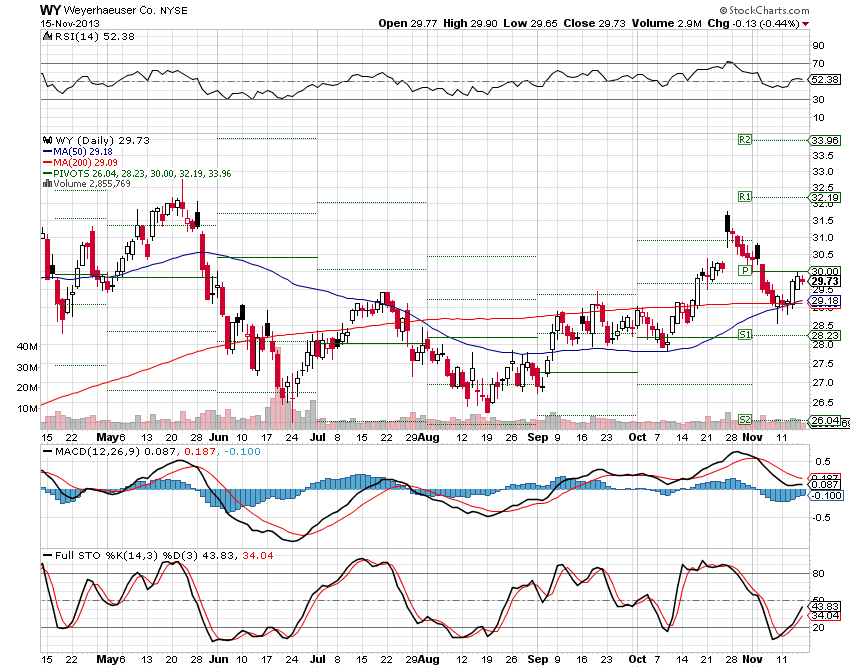
Task: Click the blue 29.18 MA price tag
Action: [x=825, y=300]
